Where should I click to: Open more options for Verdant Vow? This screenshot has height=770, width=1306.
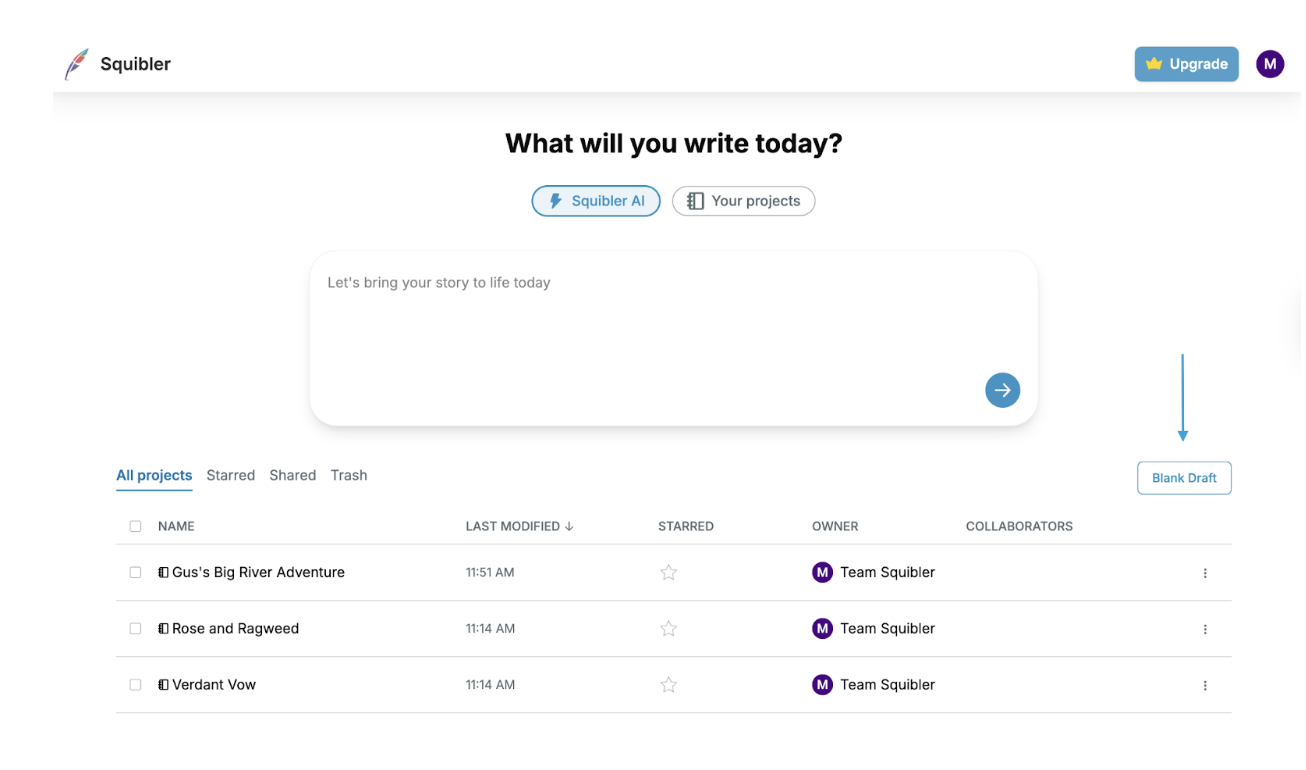point(1205,685)
